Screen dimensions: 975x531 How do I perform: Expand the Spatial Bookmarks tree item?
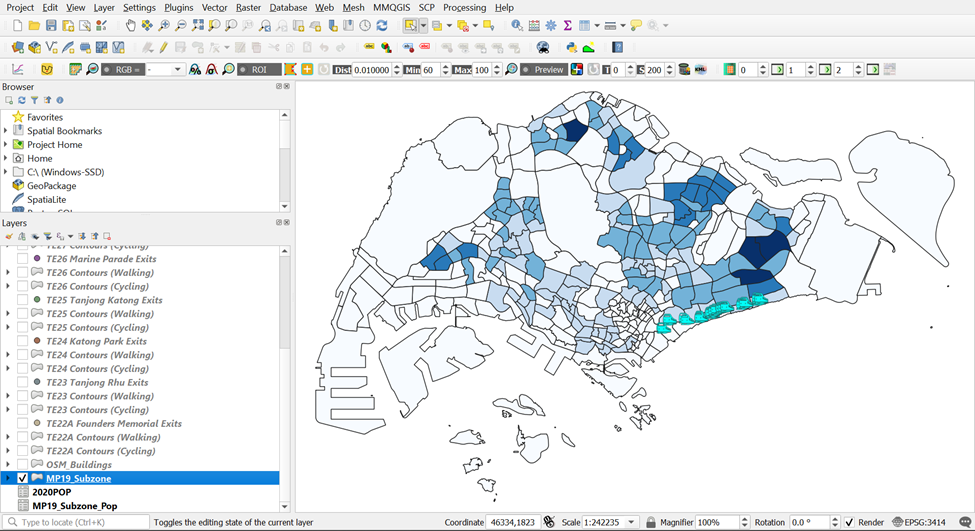(x=6, y=131)
